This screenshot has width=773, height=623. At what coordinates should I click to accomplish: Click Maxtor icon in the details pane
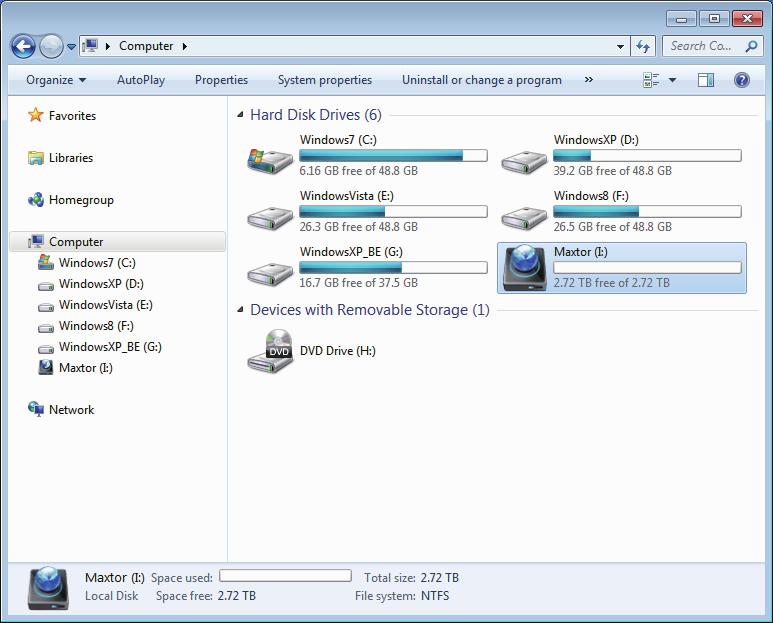click(x=48, y=588)
